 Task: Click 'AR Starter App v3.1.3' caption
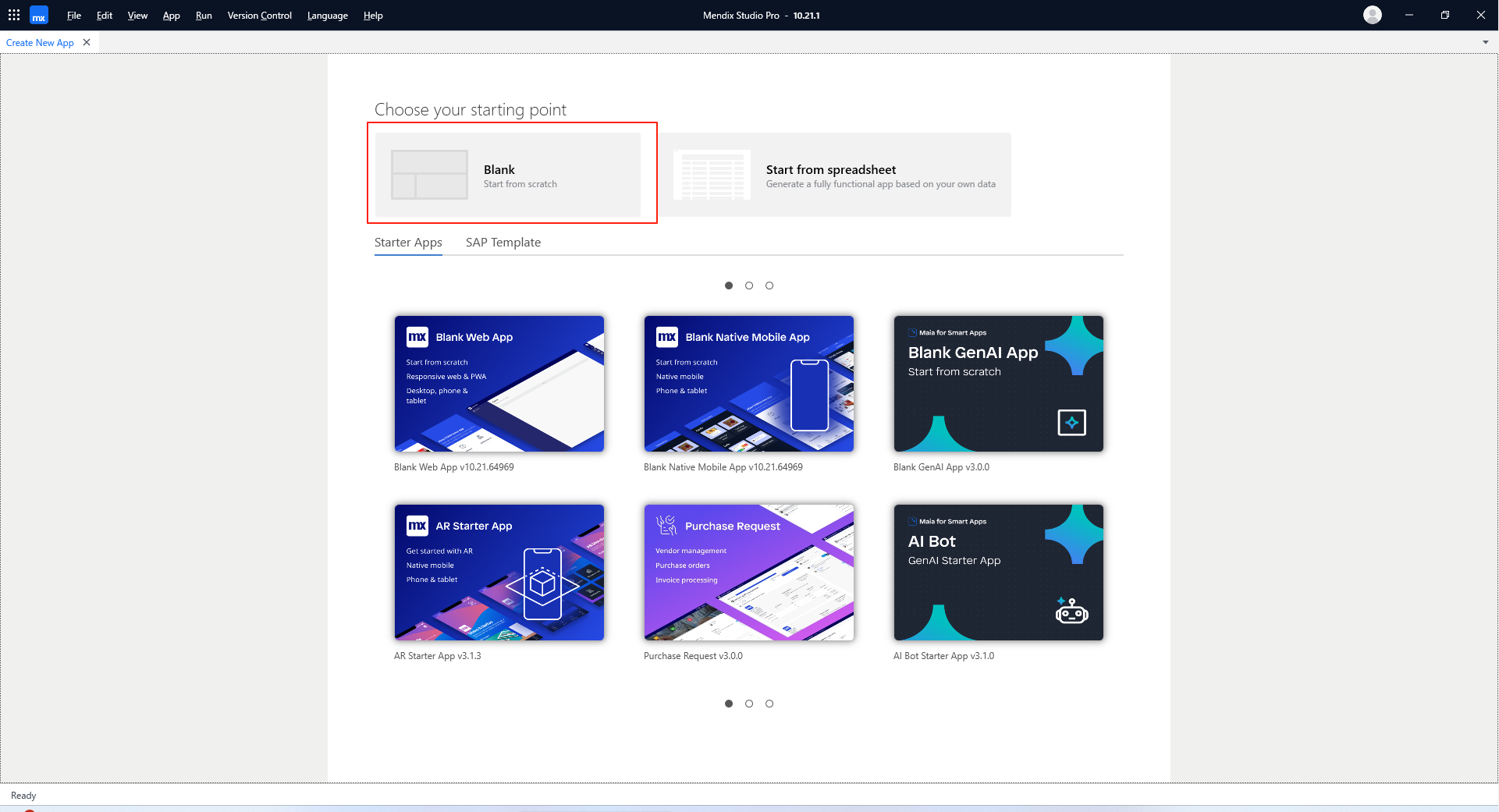[x=438, y=656]
